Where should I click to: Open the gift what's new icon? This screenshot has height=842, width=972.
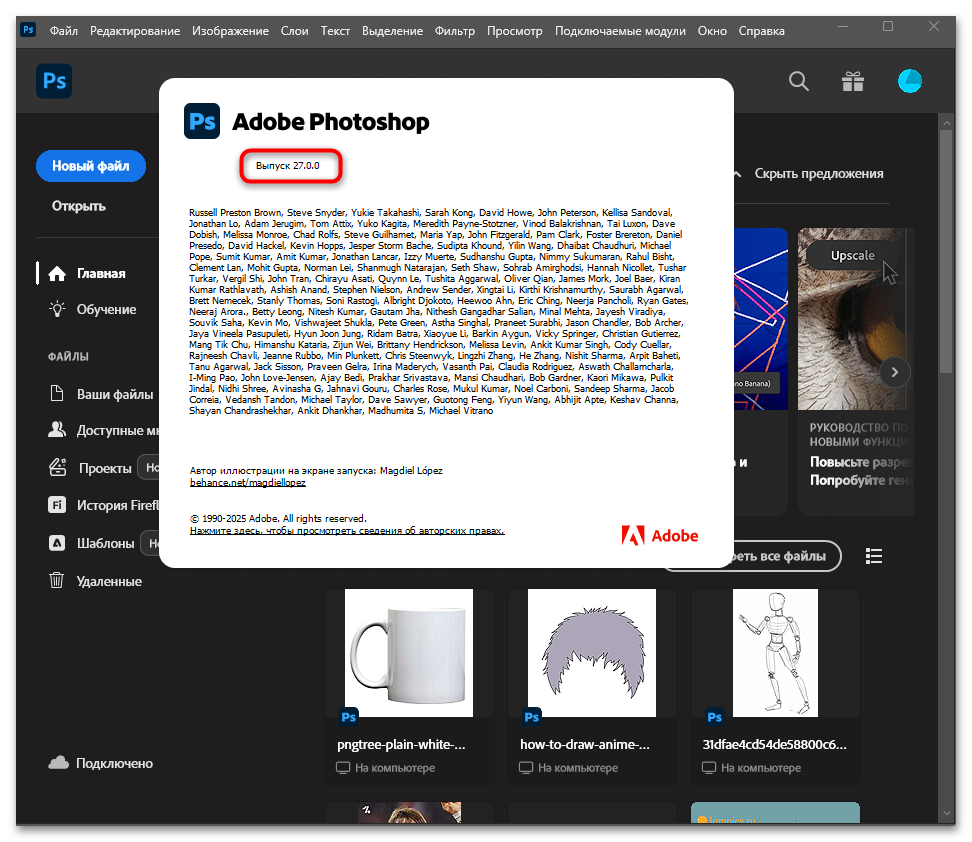(853, 81)
